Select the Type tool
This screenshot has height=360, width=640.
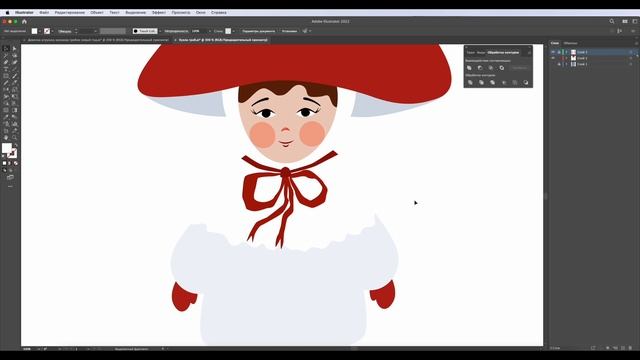pyautogui.click(x=6, y=69)
